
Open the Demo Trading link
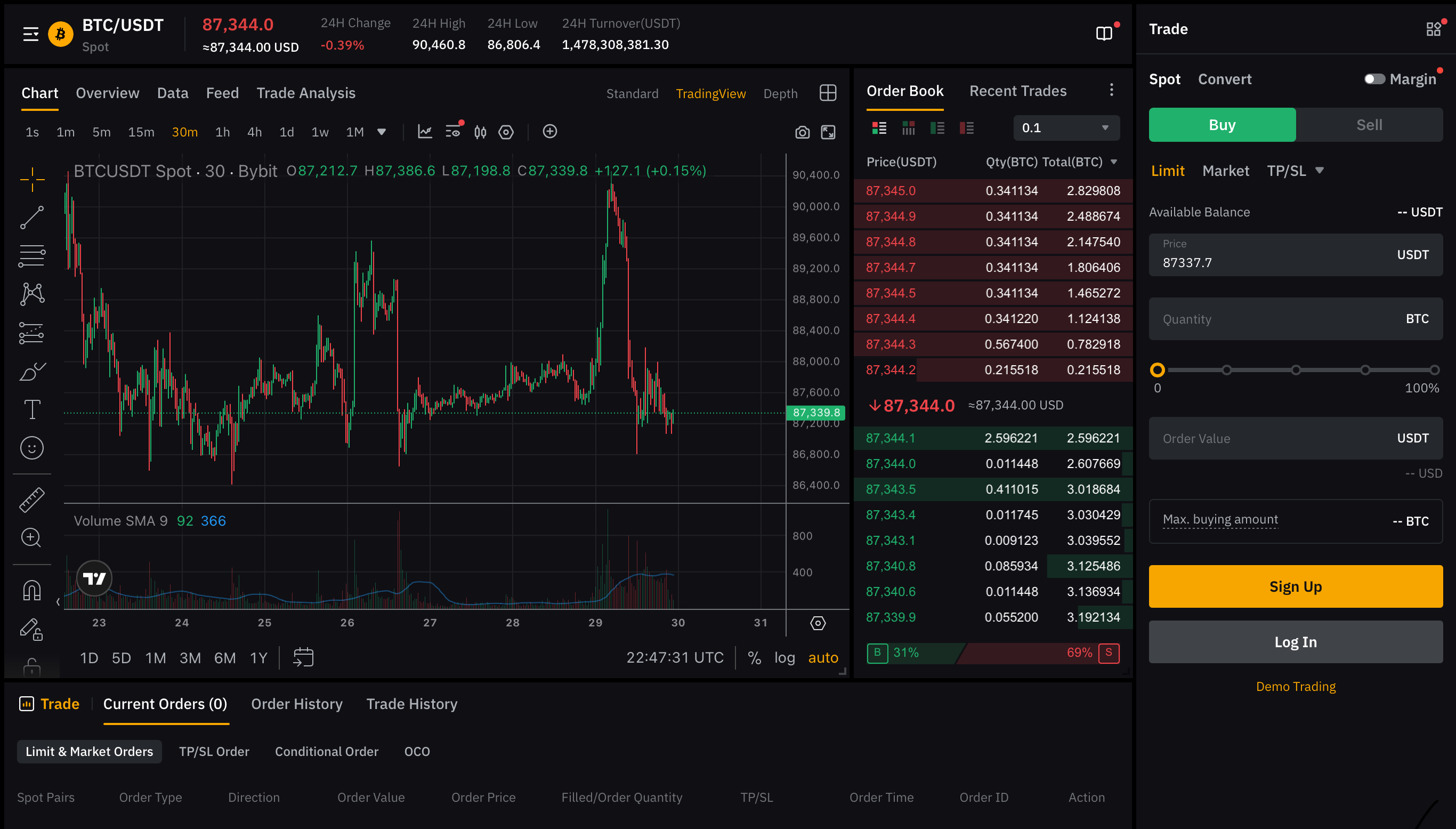[x=1295, y=686]
